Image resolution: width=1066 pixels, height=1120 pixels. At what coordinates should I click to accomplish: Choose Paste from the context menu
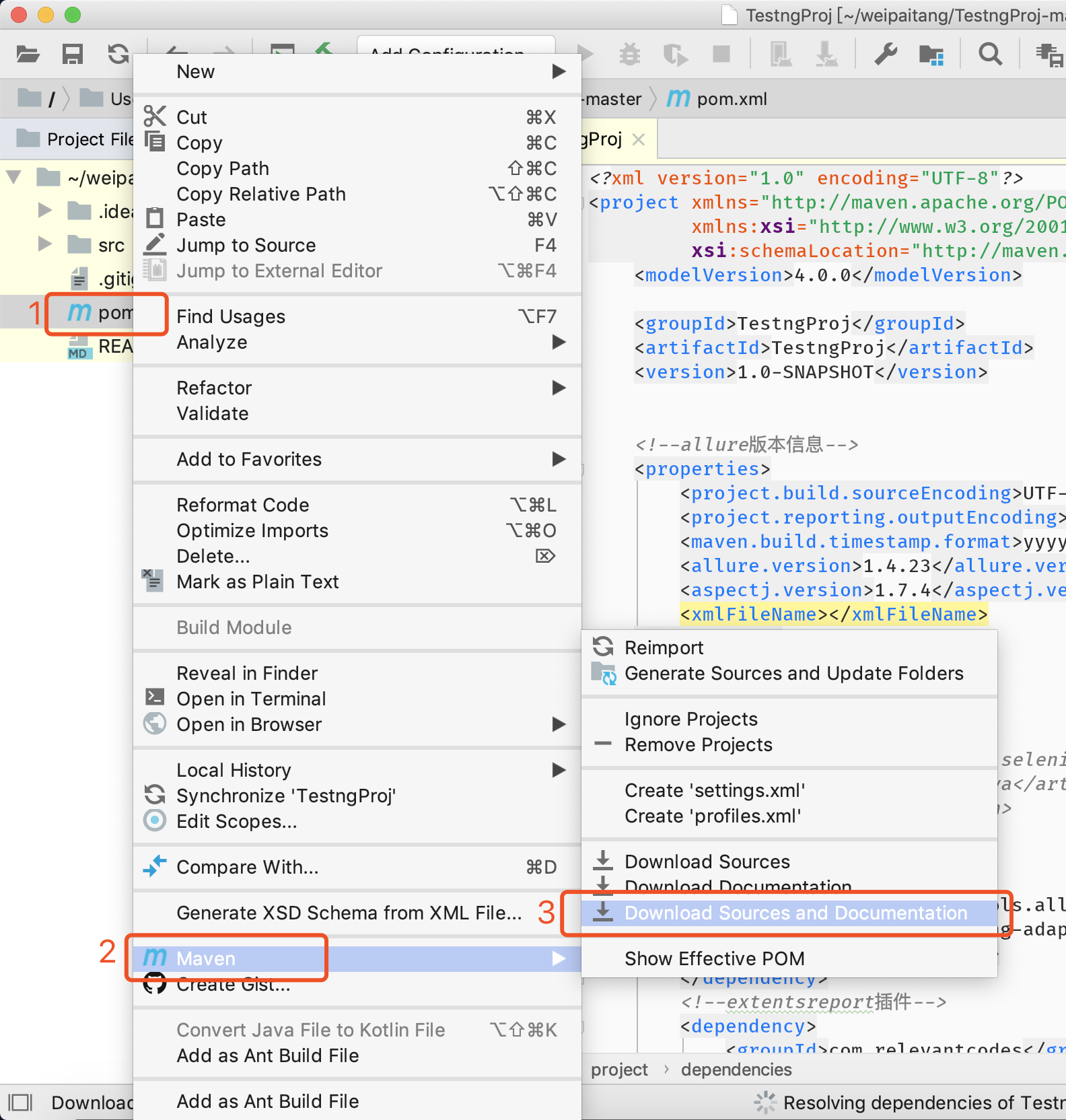[x=357, y=219]
